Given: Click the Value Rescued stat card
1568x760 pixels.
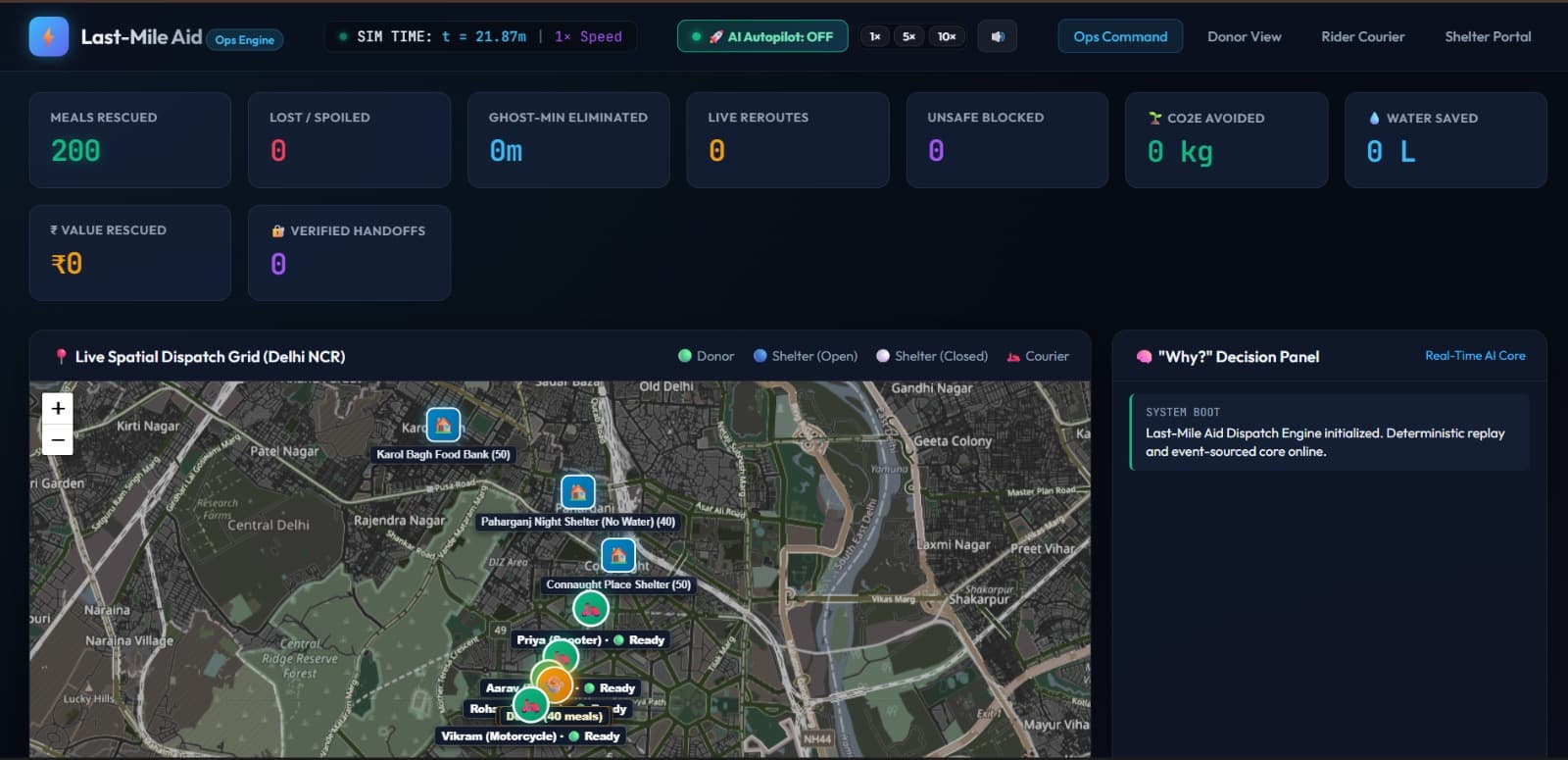Looking at the screenshot, I should (130, 252).
